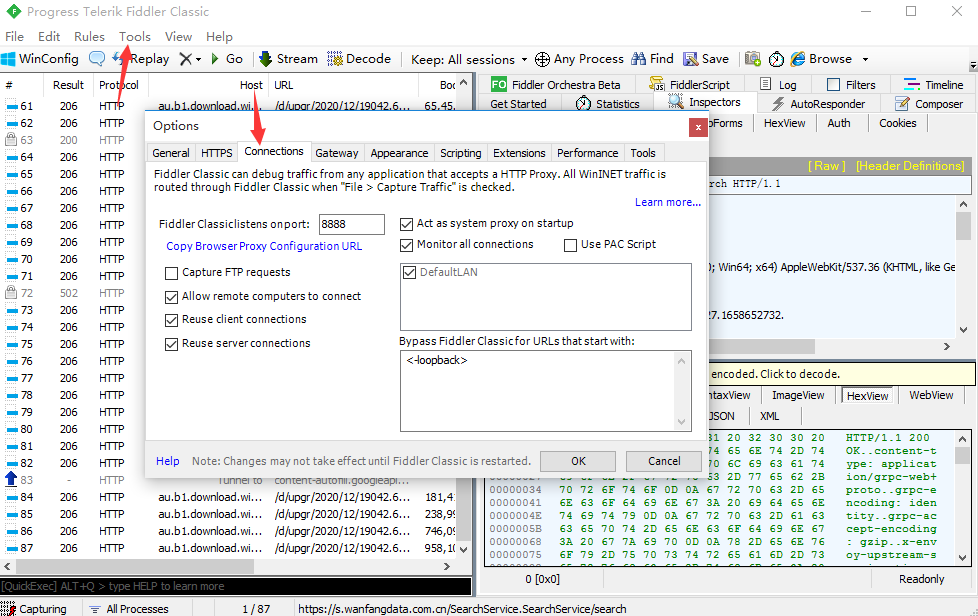Select the Gateway options tab
This screenshot has height=616, width=978.
click(x=337, y=153)
